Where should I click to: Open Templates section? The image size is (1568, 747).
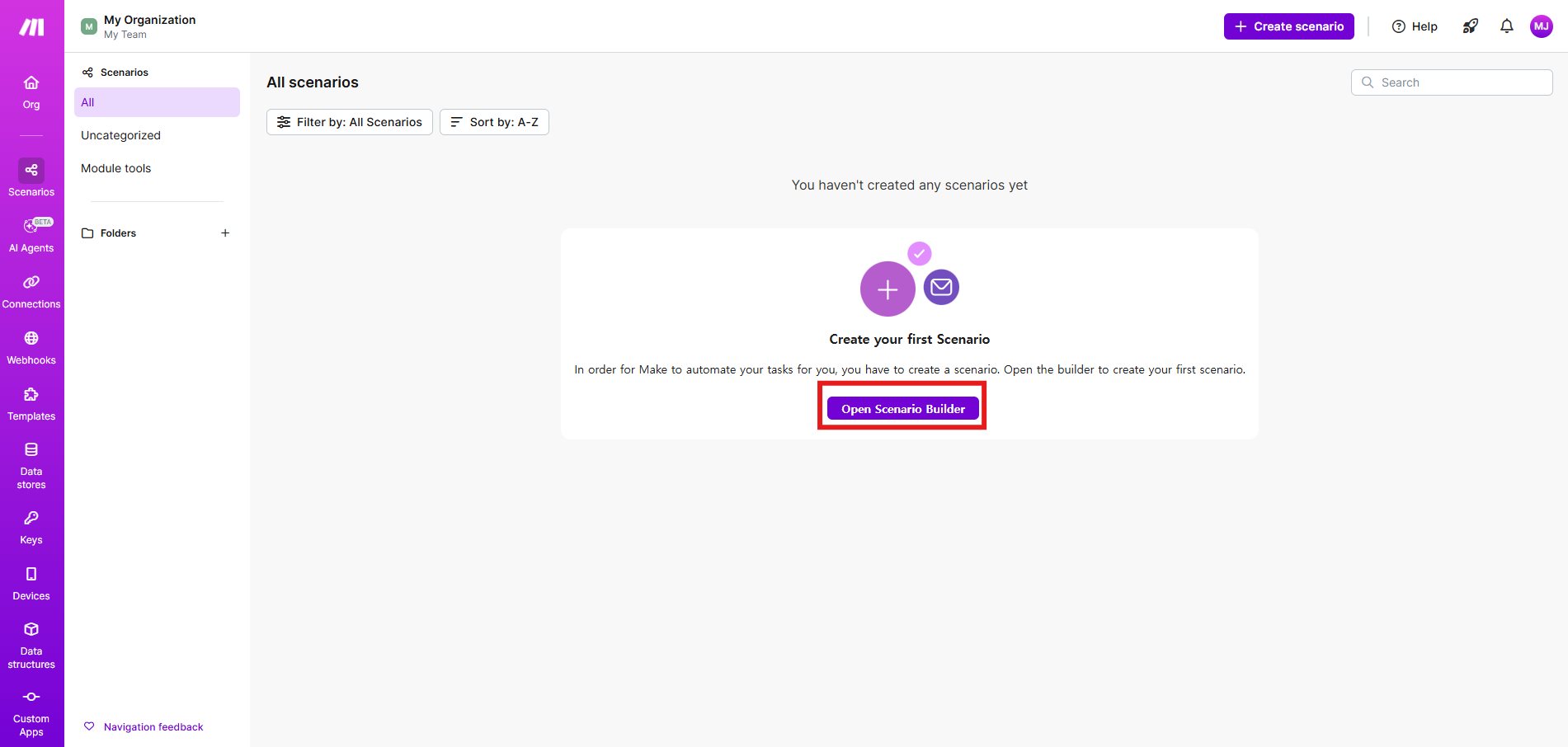31,402
